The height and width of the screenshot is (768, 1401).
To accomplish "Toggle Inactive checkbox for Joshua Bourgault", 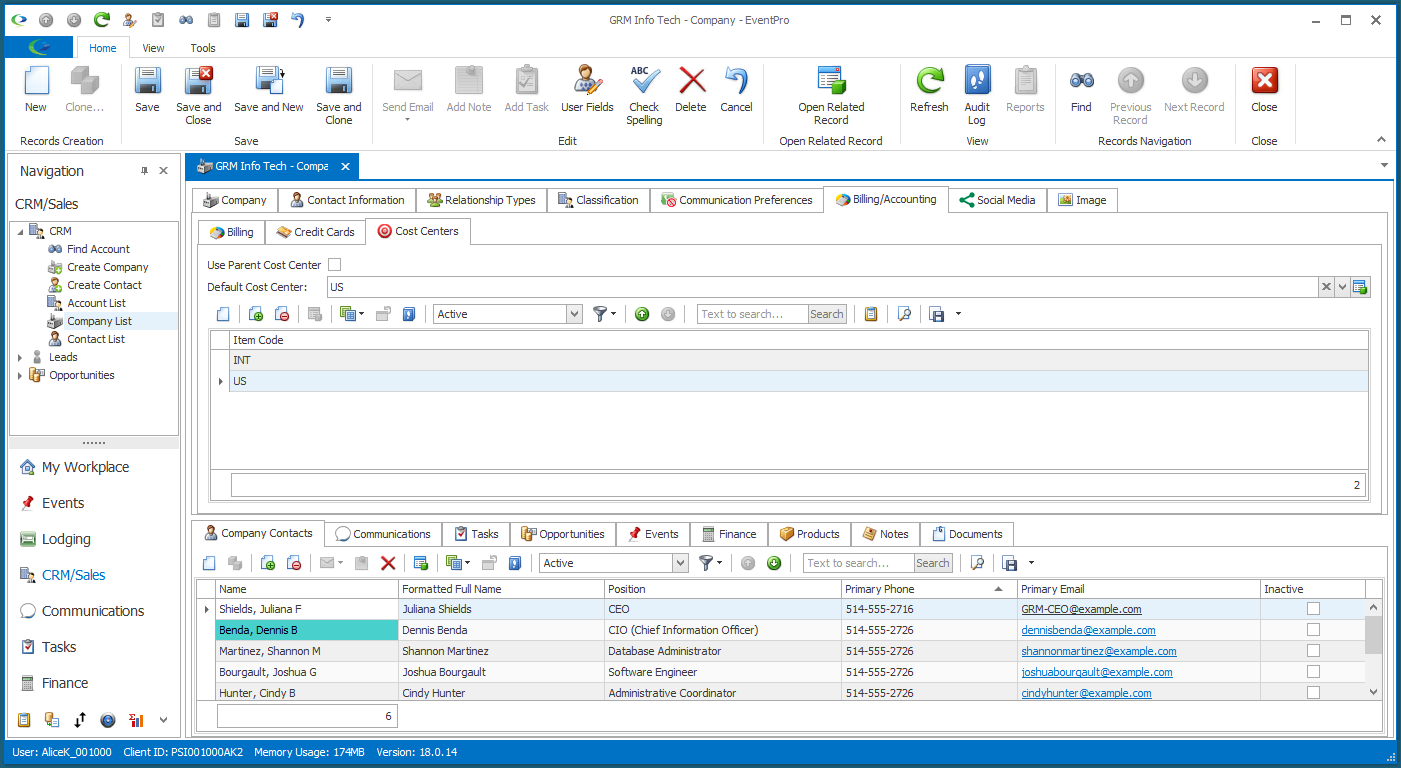I will pyautogui.click(x=1313, y=671).
